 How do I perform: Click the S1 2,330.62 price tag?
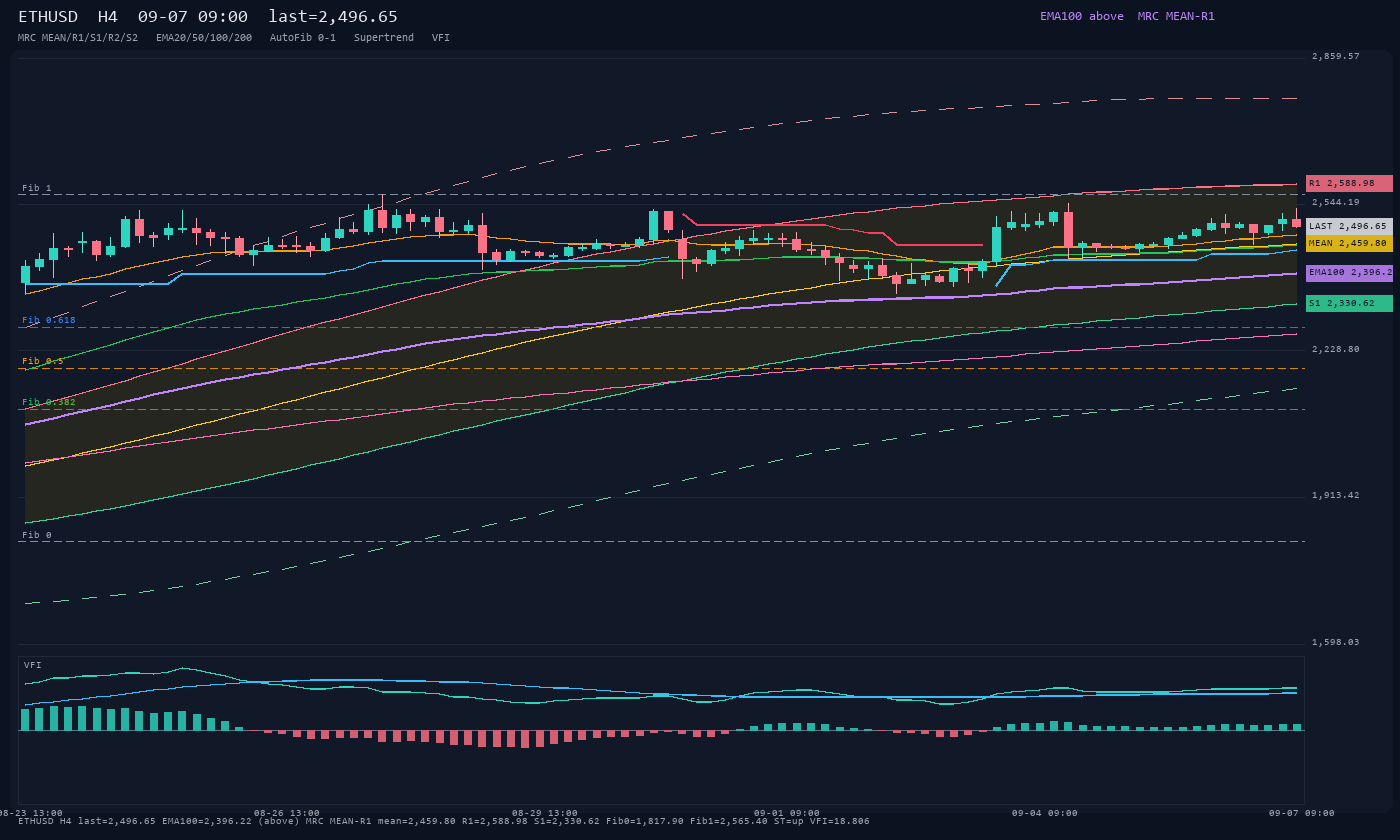coord(1349,303)
